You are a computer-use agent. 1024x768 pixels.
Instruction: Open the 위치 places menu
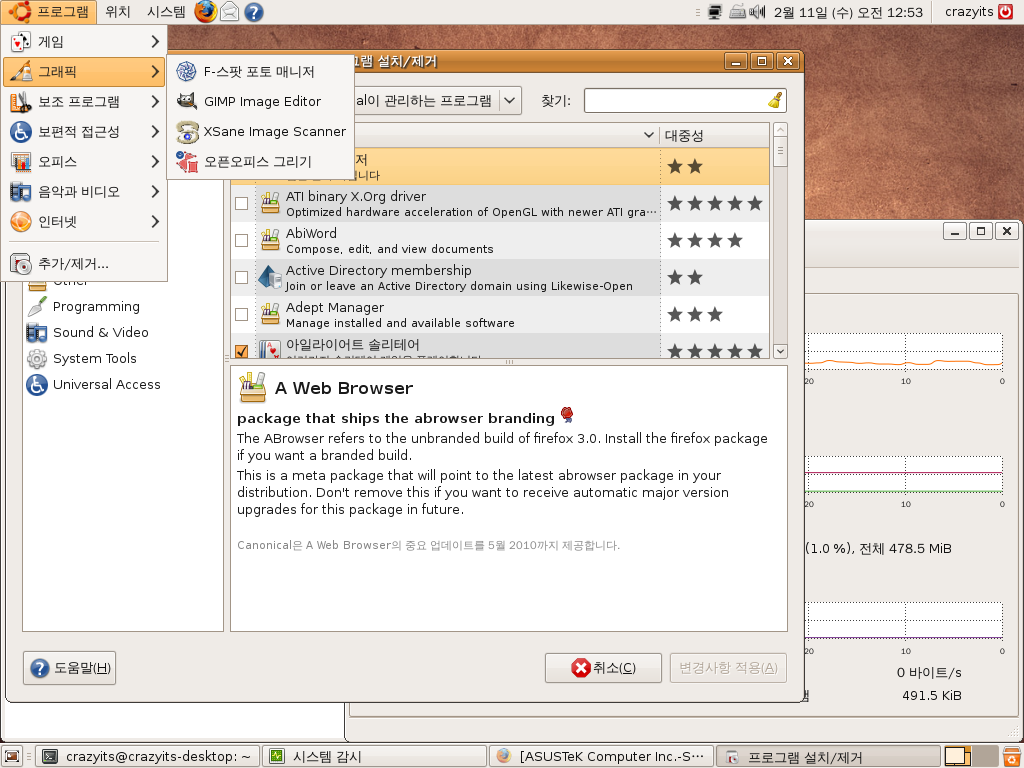click(x=118, y=12)
